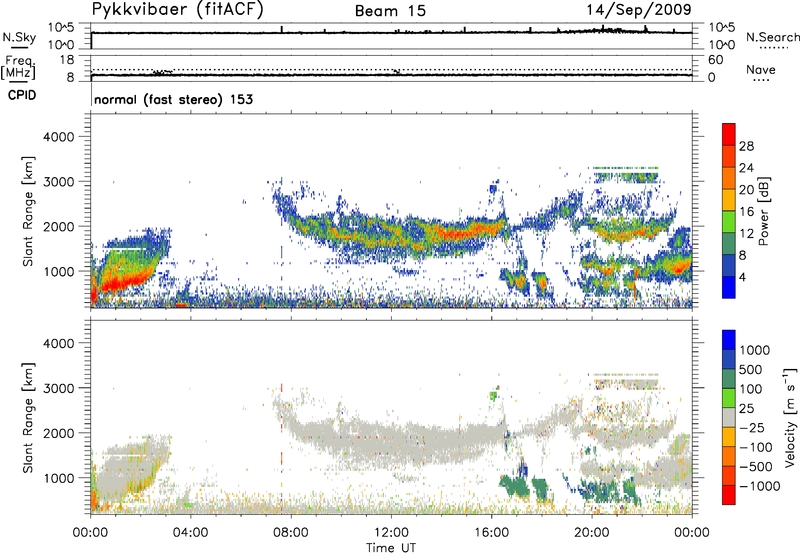Click the 4000 tick on the power panel axis

point(59,137)
